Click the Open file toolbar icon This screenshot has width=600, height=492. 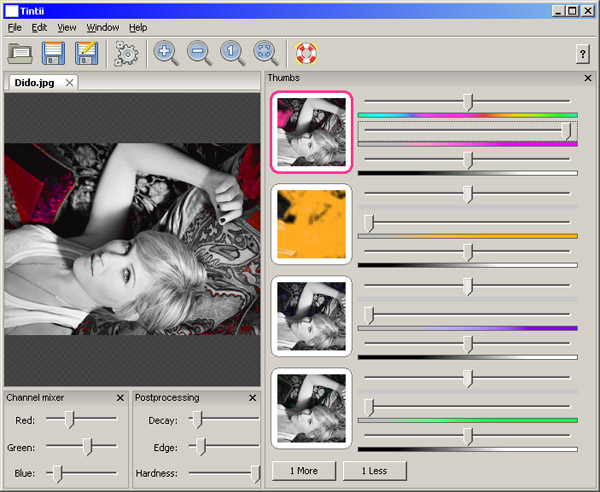(20, 54)
